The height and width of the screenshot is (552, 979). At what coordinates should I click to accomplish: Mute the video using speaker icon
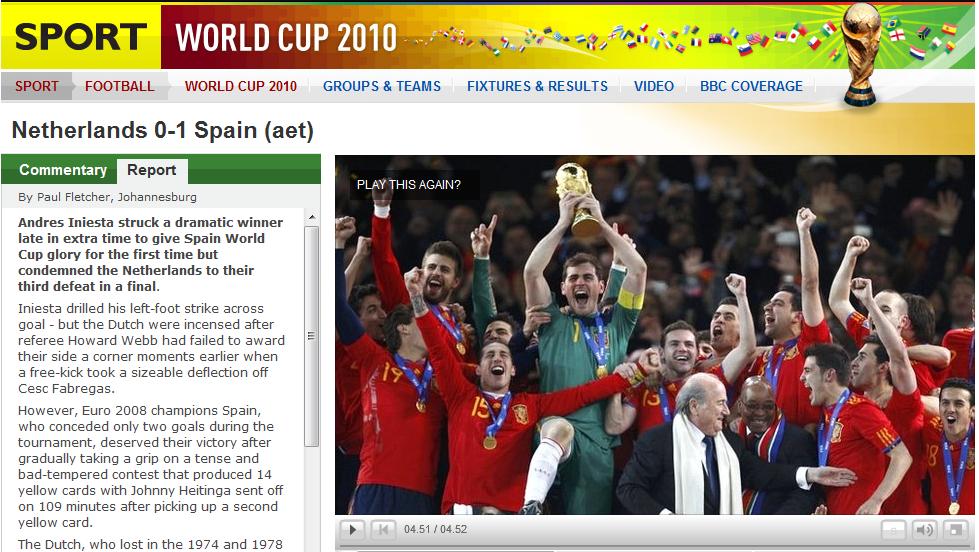[923, 530]
